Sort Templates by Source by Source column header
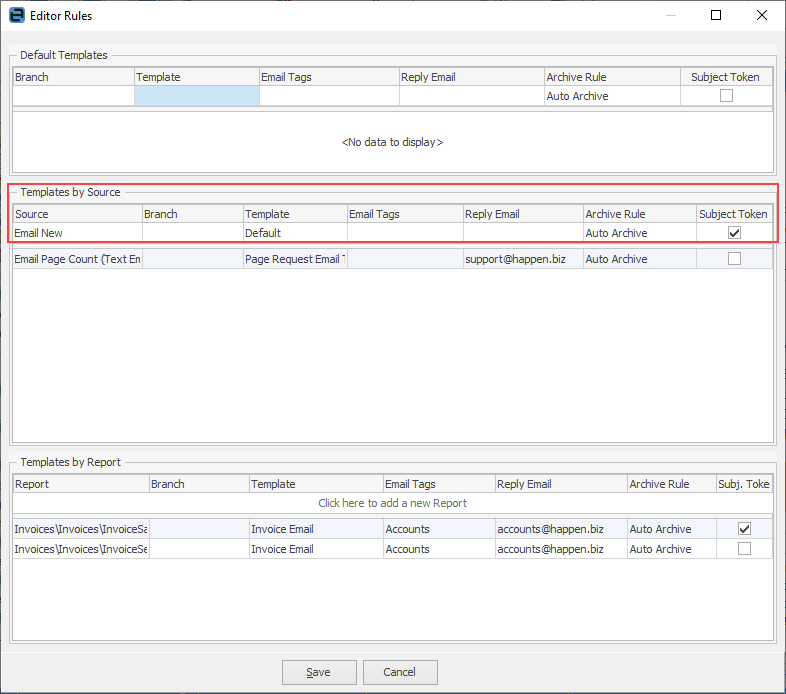 tap(77, 214)
